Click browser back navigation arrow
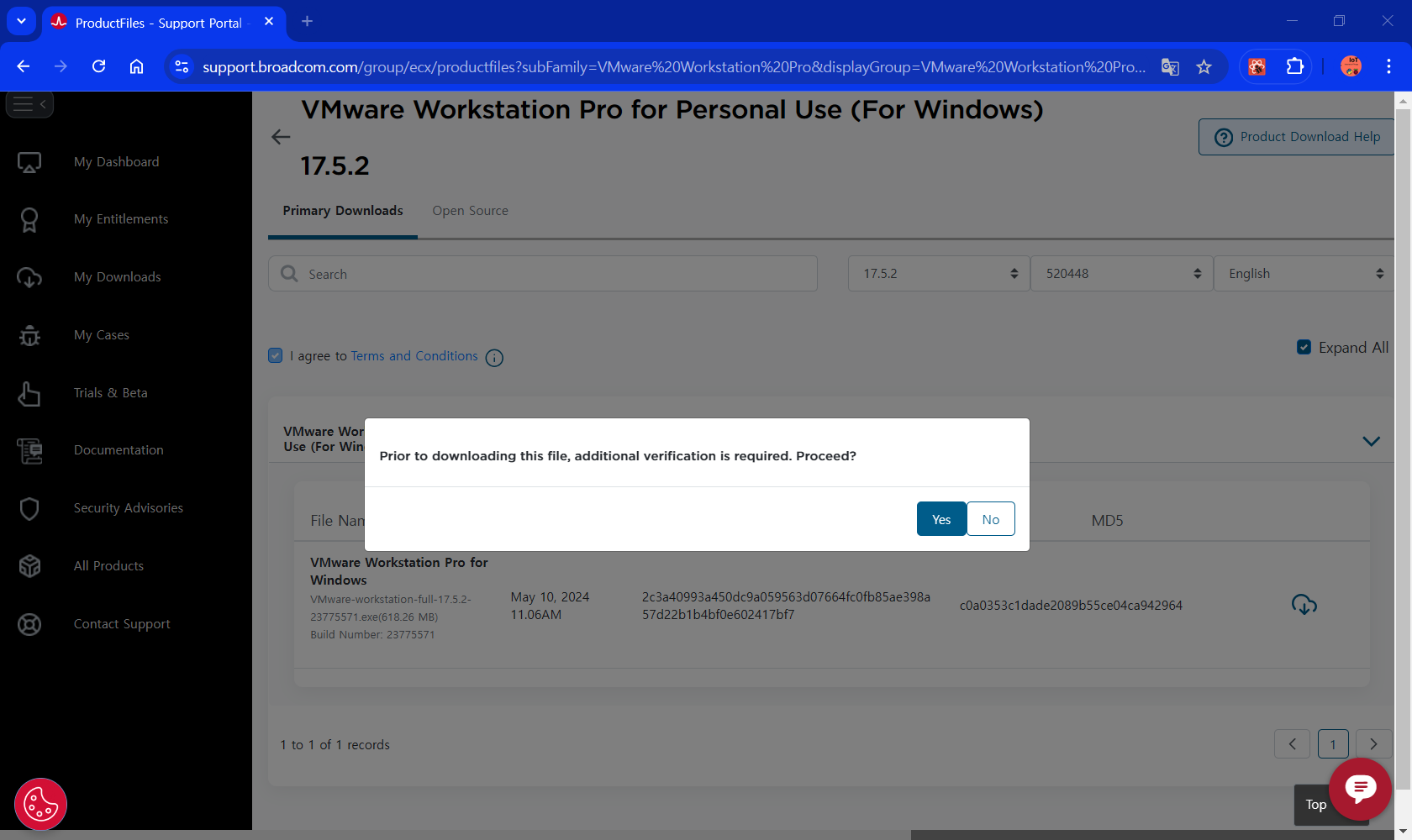Screen dimensions: 1412x840 (24, 66)
